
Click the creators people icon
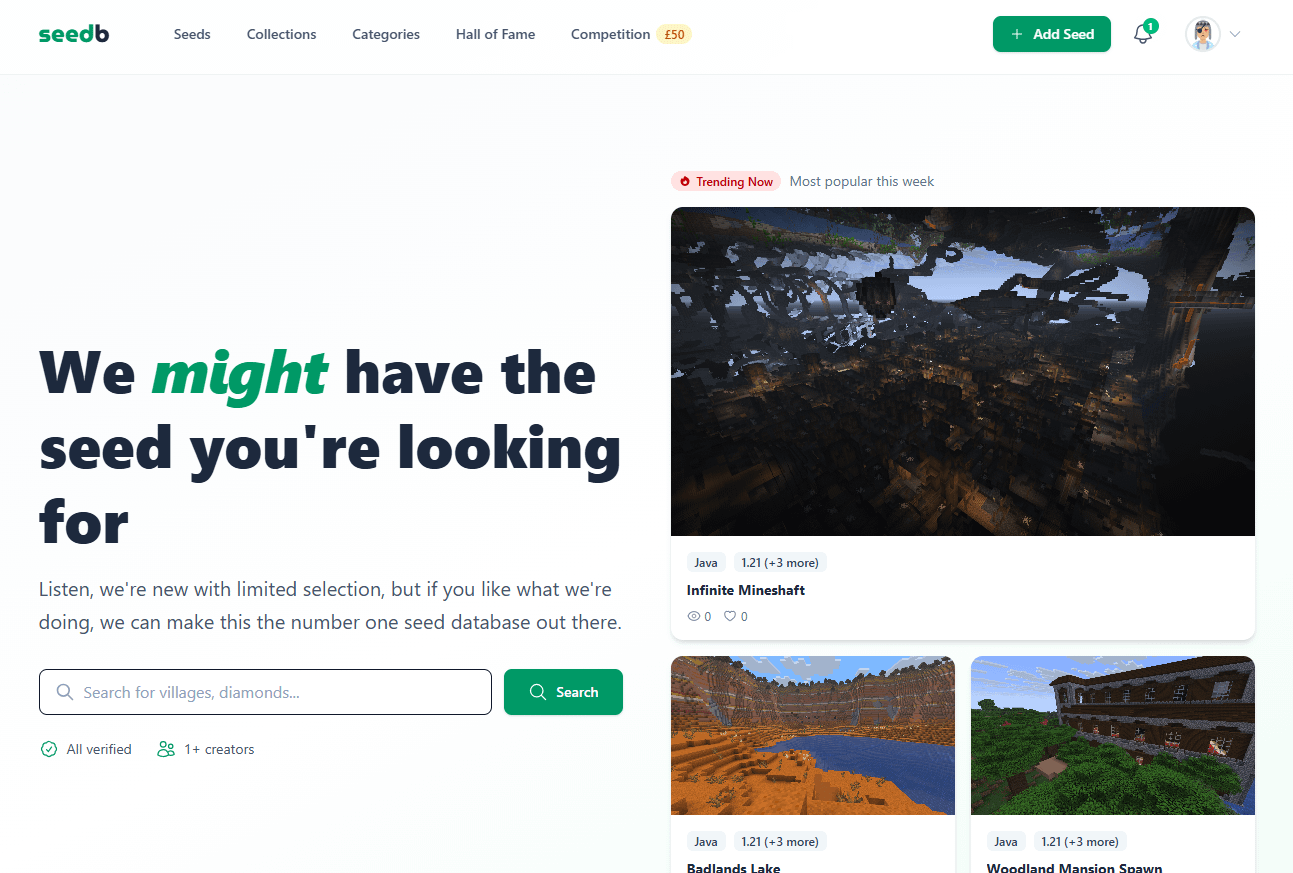[x=166, y=749]
